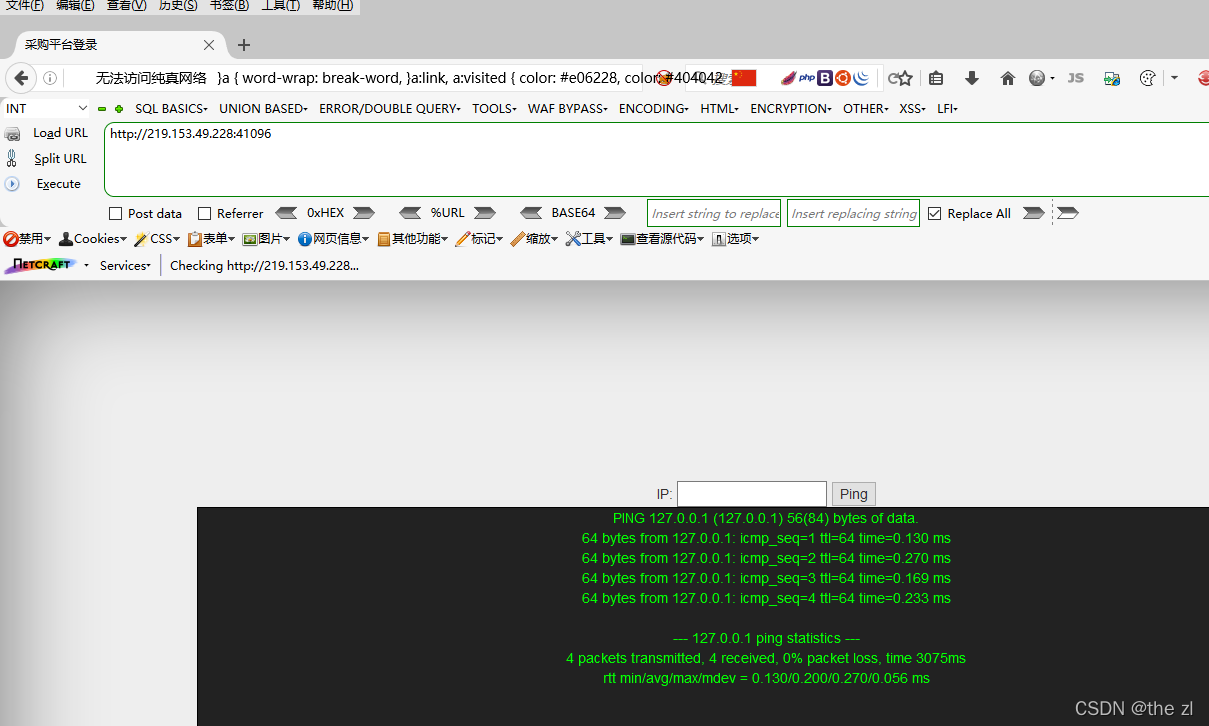Click the Ubuntu logo icon
1209x726 pixels.
[843, 78]
